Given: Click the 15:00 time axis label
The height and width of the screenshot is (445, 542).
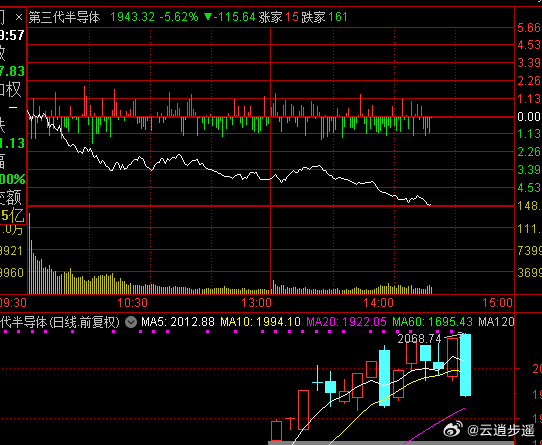Looking at the screenshot, I should click(497, 303).
